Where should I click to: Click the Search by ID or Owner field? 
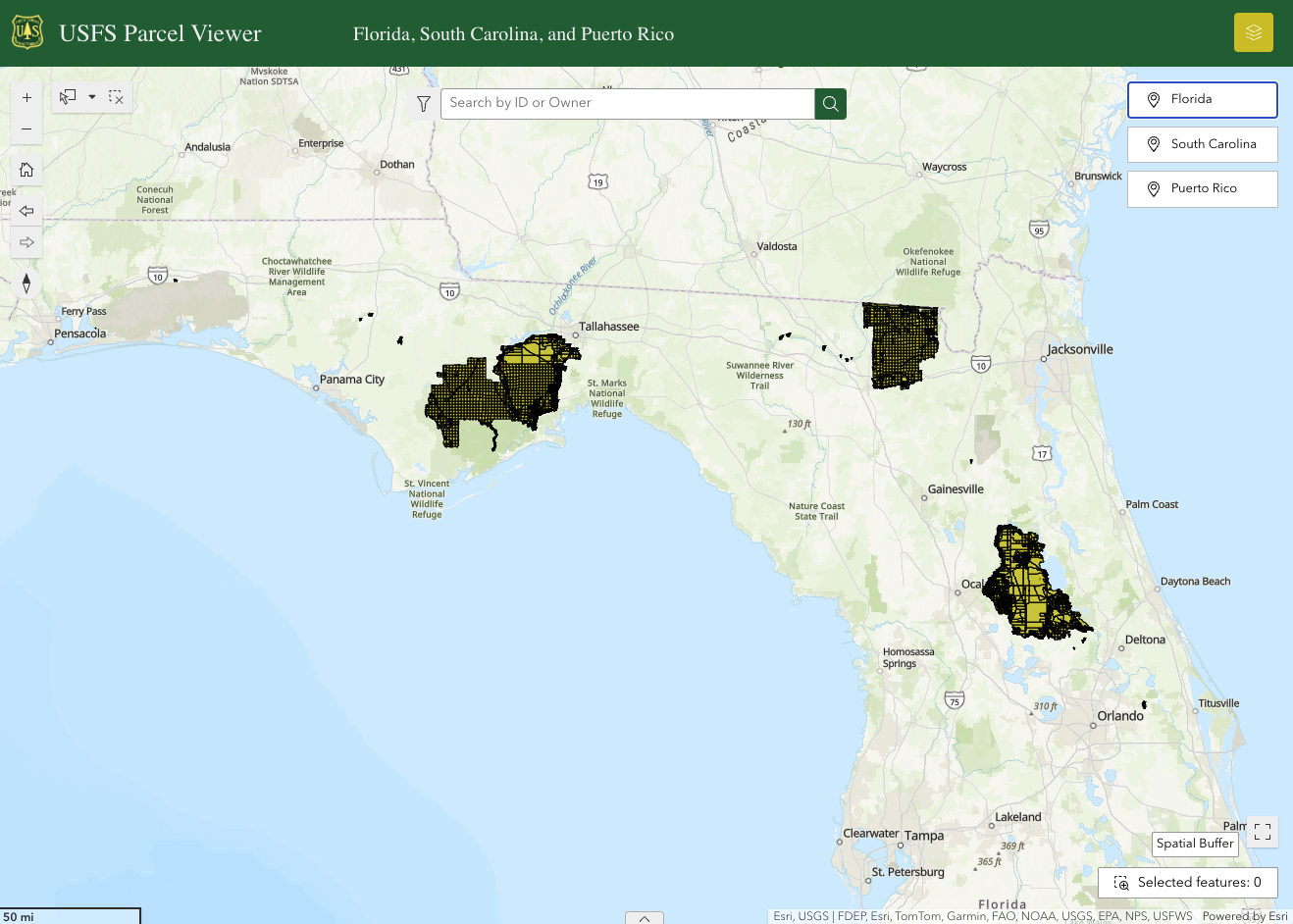[628, 103]
